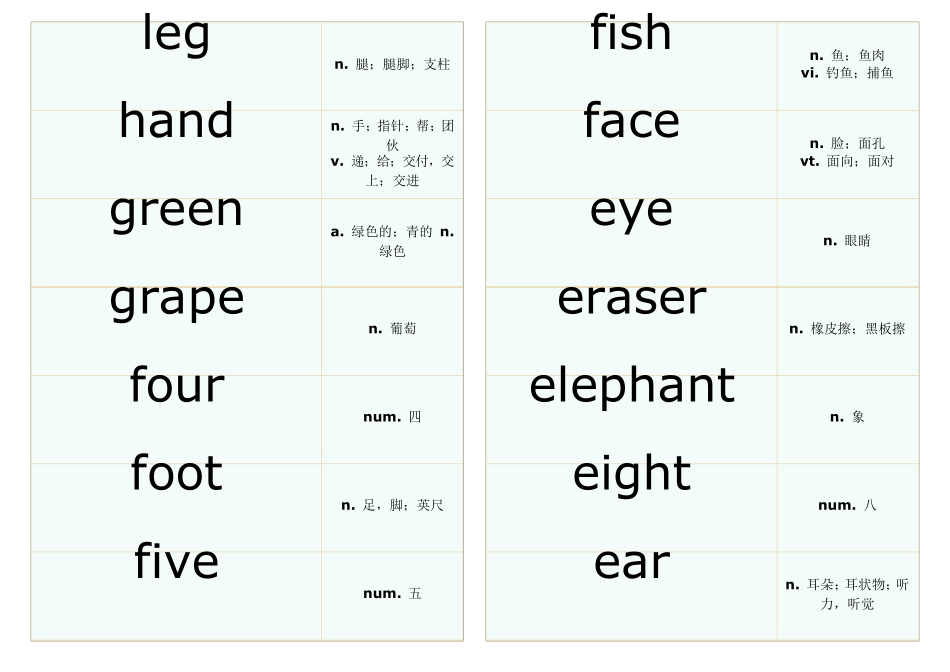950x672 pixels.
Task: Click on the word "green"
Action: coord(176,211)
